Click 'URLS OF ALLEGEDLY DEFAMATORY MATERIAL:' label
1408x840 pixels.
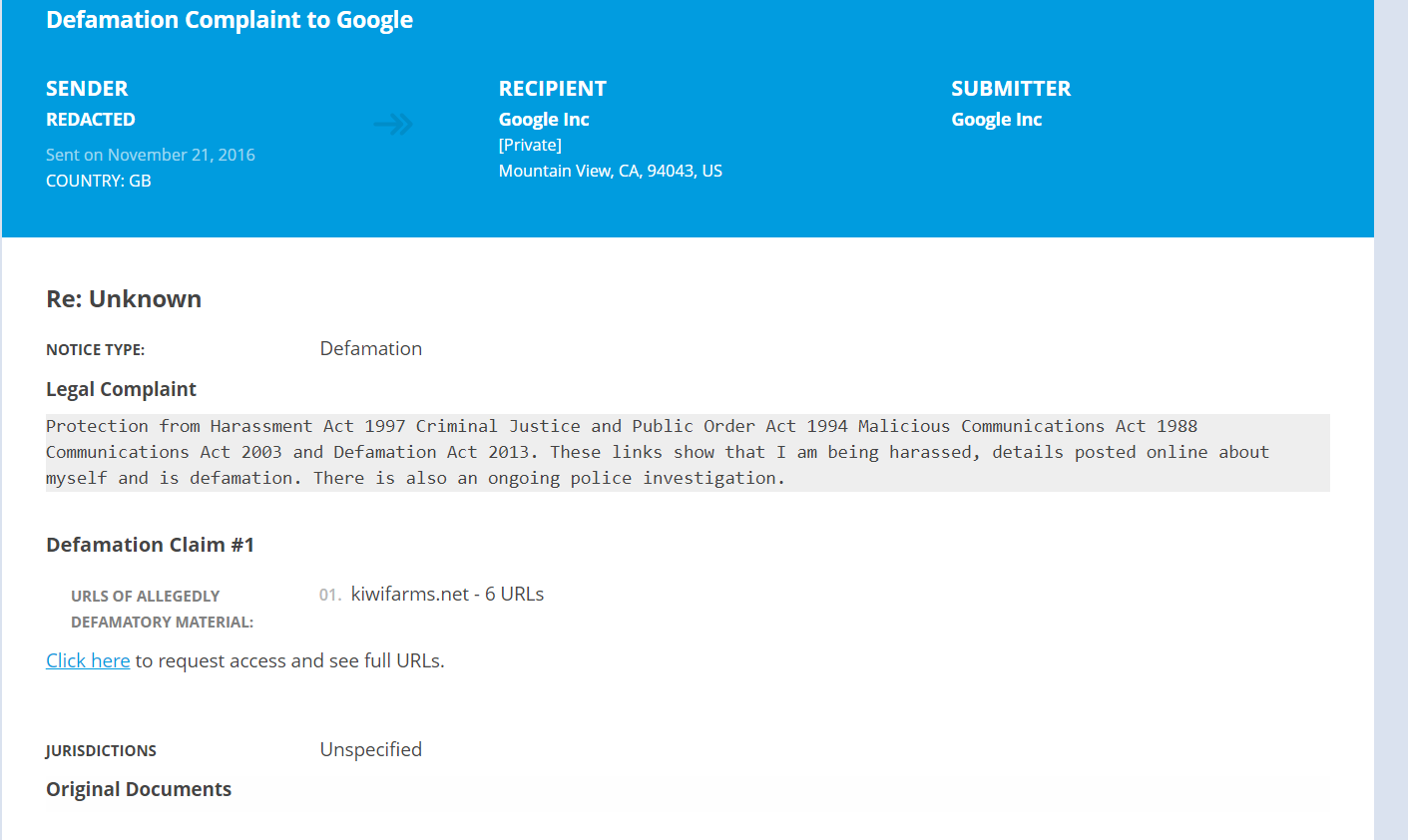point(162,609)
